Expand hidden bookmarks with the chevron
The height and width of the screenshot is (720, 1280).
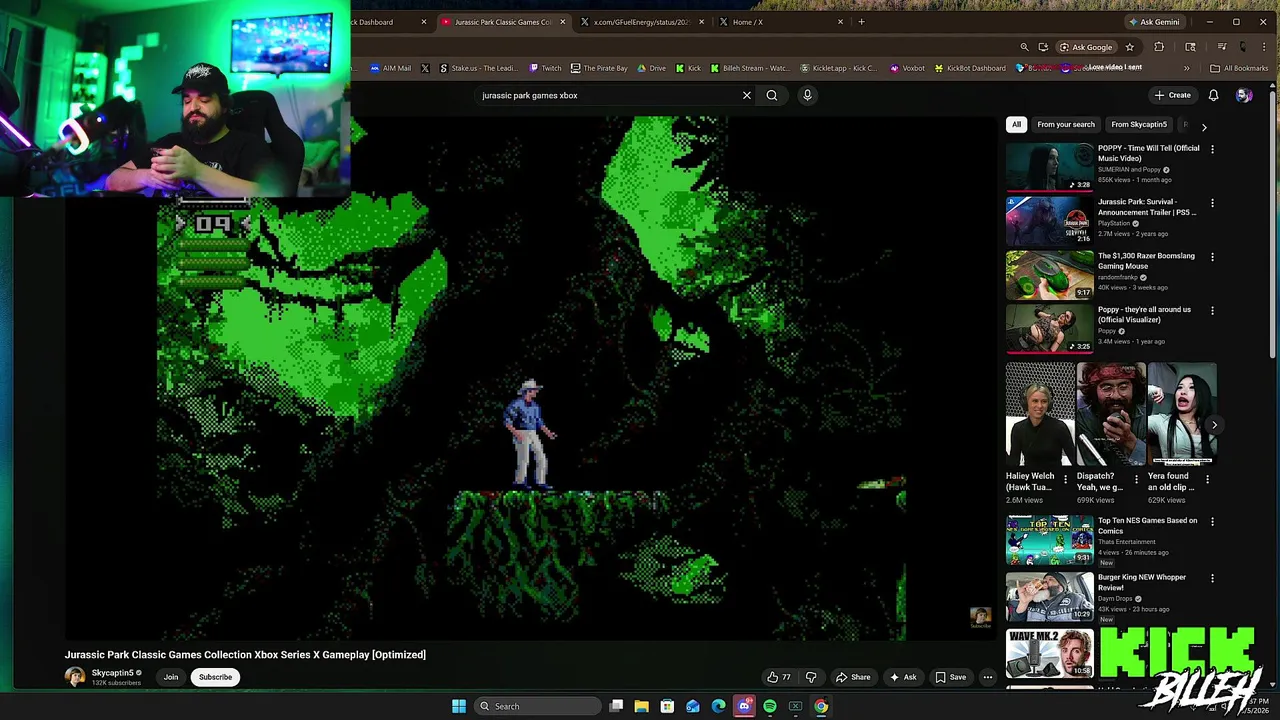(1186, 68)
